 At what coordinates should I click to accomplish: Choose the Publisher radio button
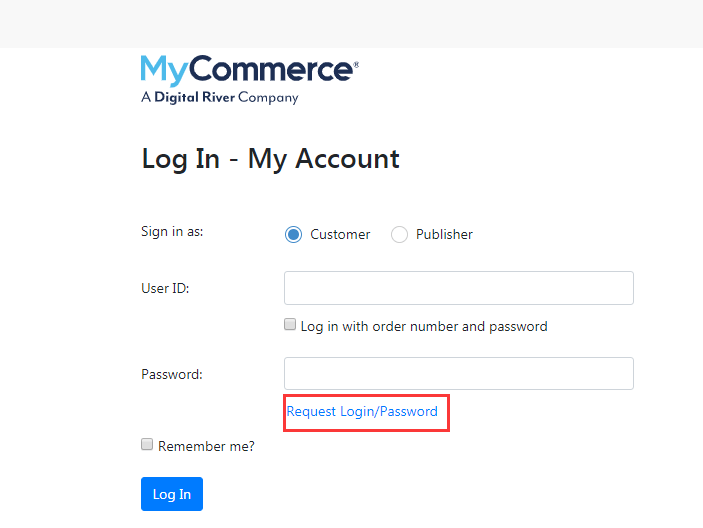click(399, 234)
